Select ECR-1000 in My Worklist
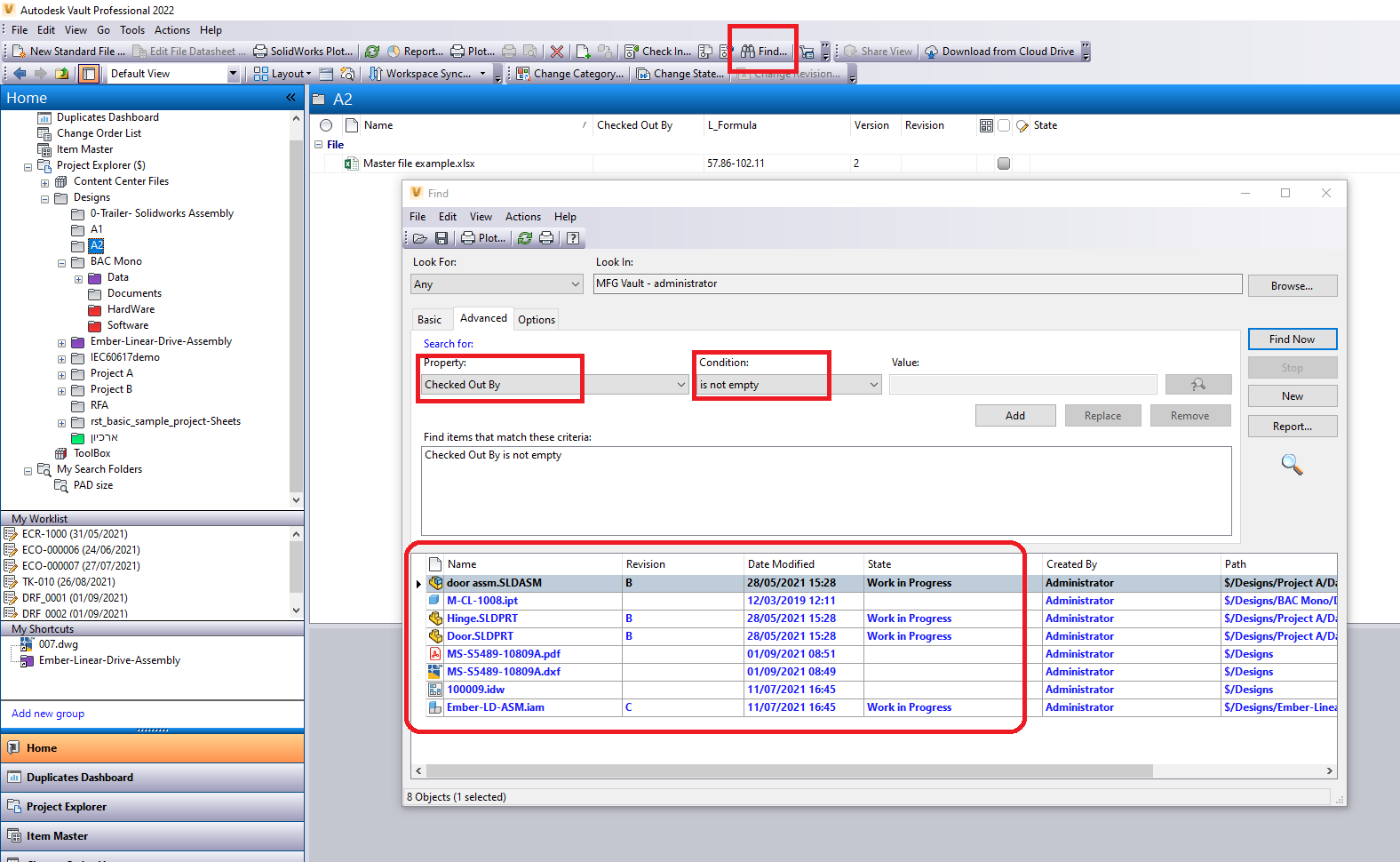The image size is (1400, 862). click(x=75, y=534)
